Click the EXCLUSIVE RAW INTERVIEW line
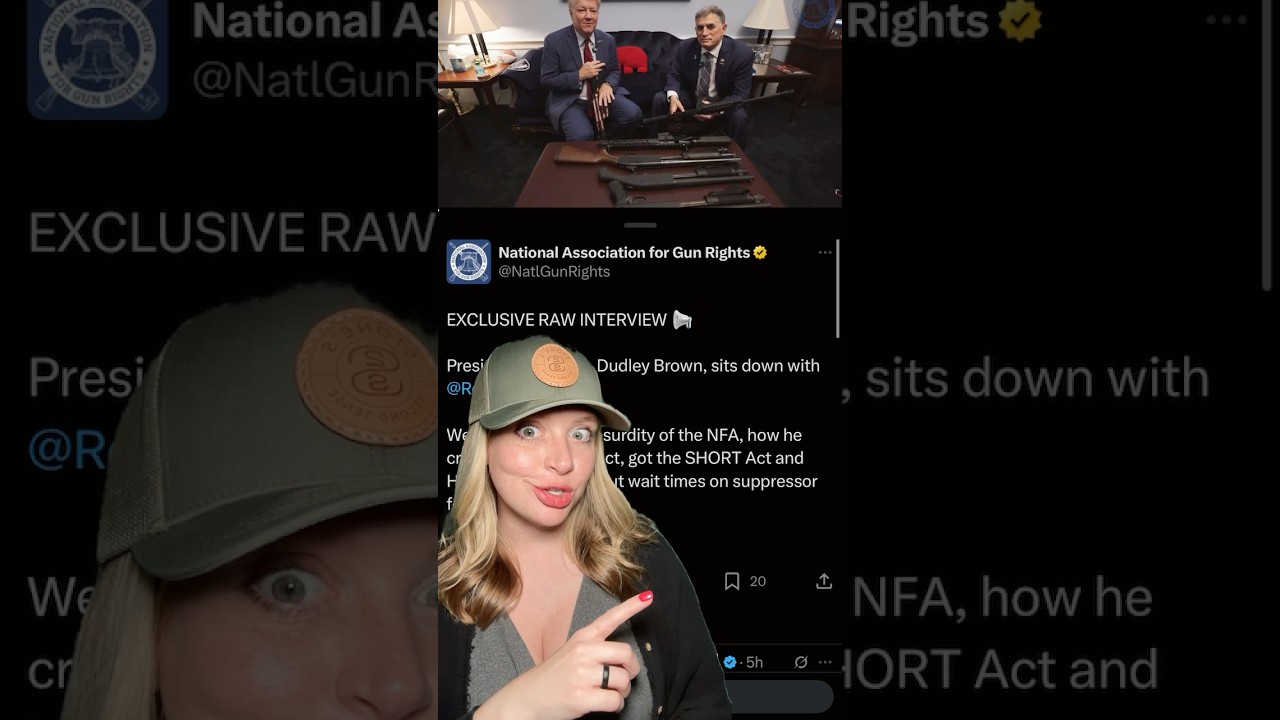The height and width of the screenshot is (720, 1280). pyautogui.click(x=556, y=320)
